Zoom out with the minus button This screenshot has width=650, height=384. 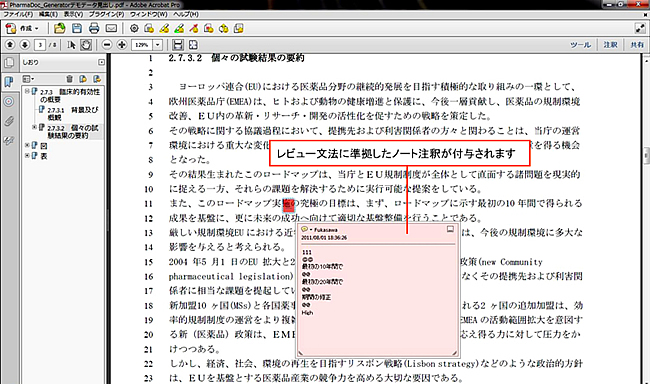pos(107,44)
